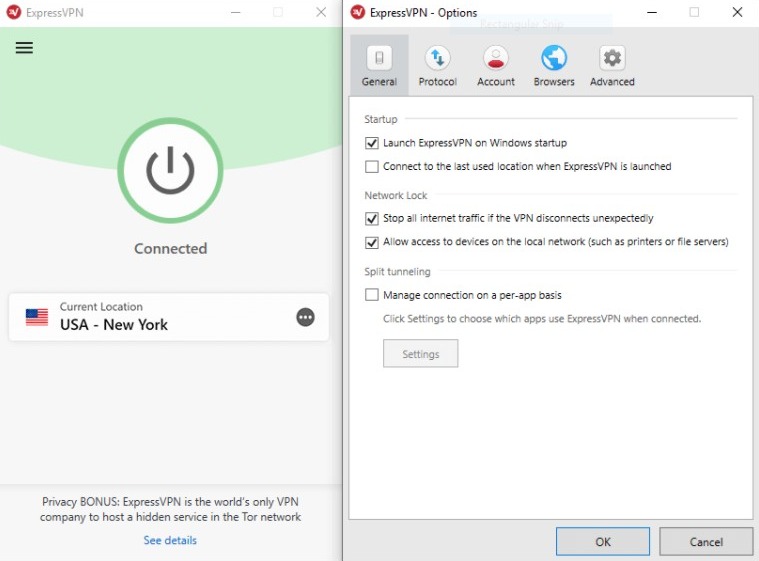The image size is (759, 561).
Task: Enable Manage connection on per-app basis
Action: click(x=372, y=295)
